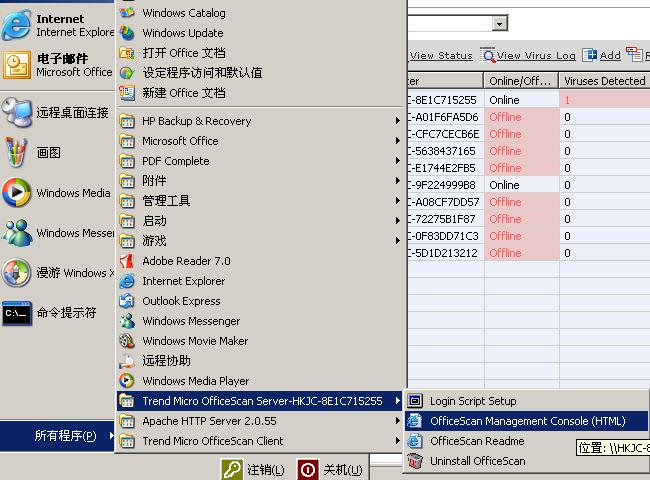Expand the 游戏 games submenu arrow
The height and width of the screenshot is (480, 650).
398,240
